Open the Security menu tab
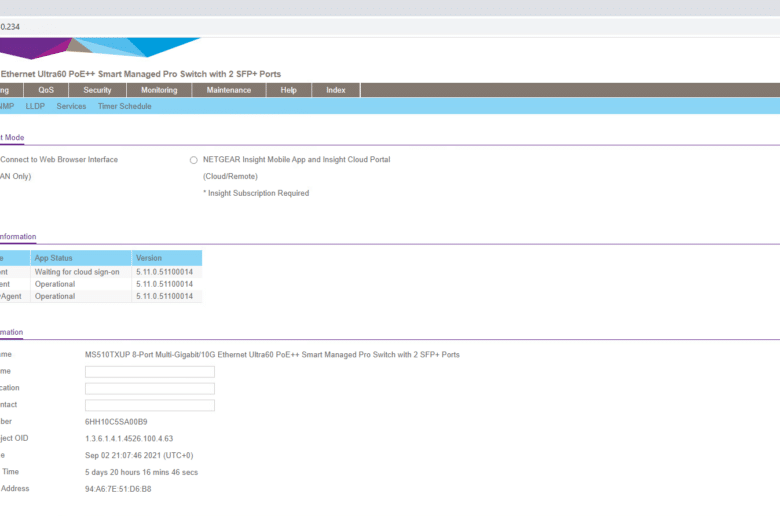Viewport: 780px width, 516px height. 98,90
